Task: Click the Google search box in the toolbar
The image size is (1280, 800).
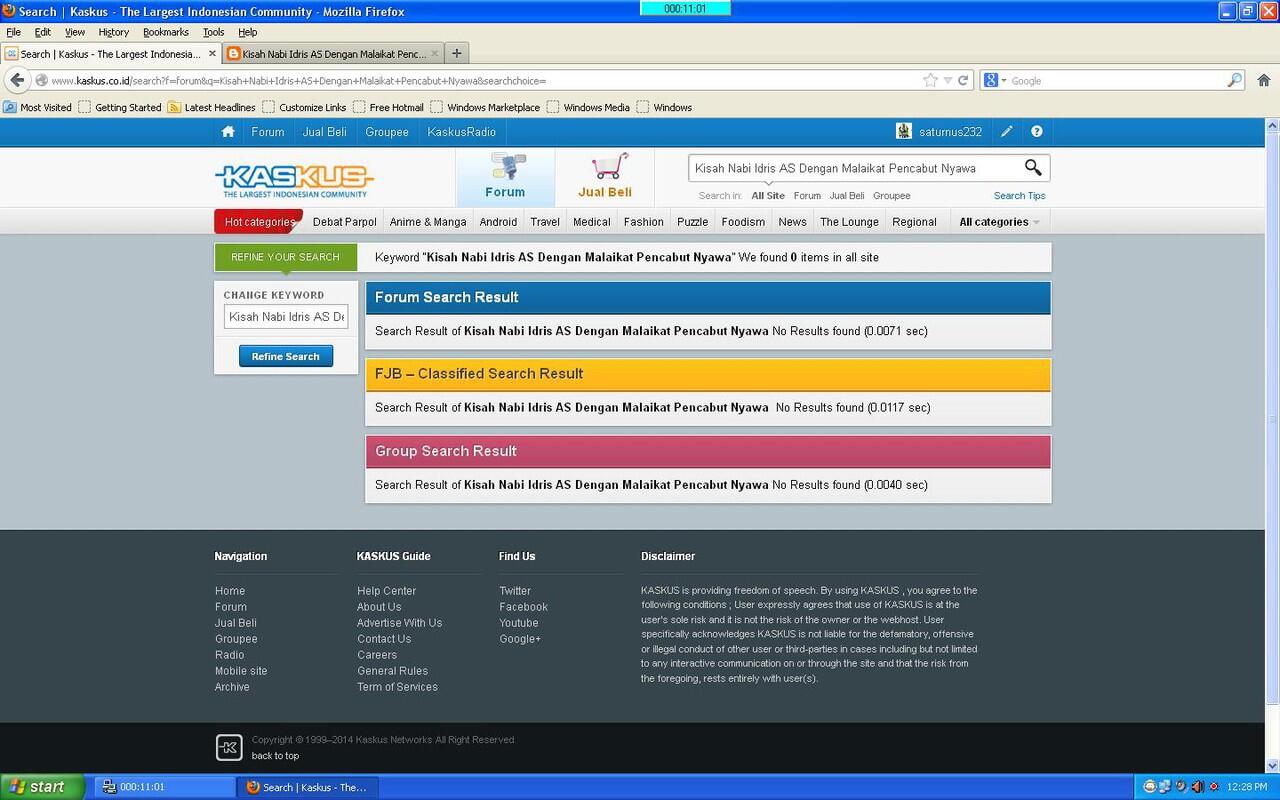Action: 1117,80
